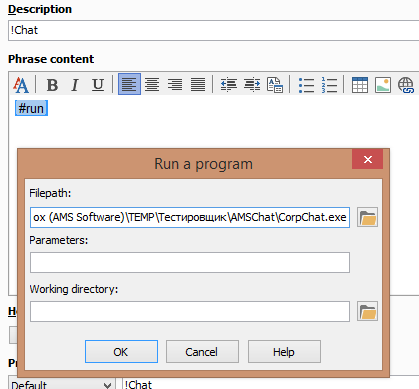Click the Description field containing !Chat
This screenshot has height=389, width=419.
pos(213,30)
